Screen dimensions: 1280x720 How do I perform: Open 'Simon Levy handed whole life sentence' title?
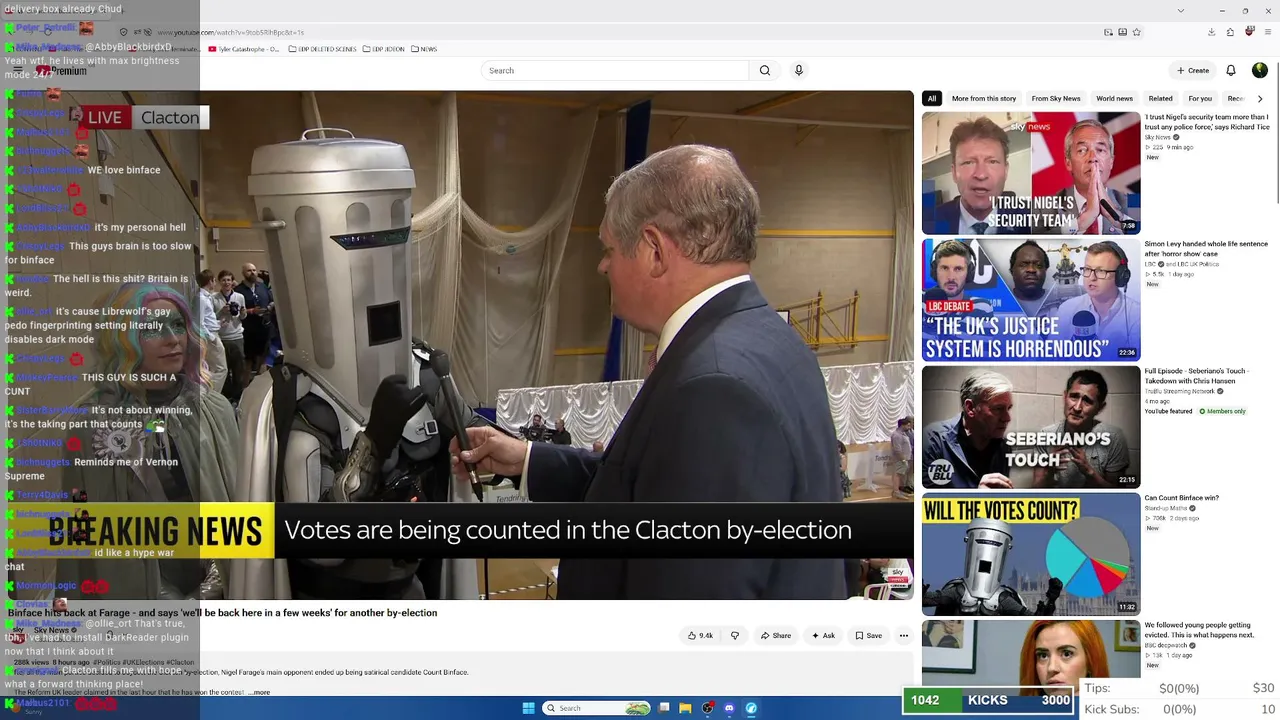[x=1206, y=249]
